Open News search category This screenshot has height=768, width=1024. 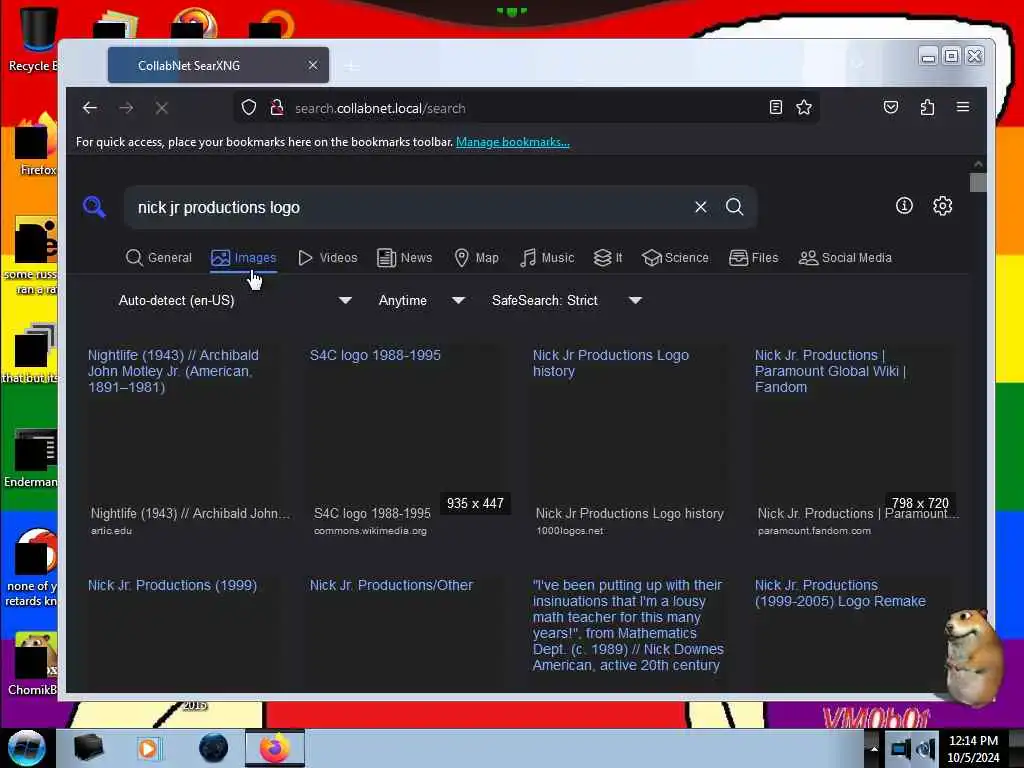tap(405, 258)
